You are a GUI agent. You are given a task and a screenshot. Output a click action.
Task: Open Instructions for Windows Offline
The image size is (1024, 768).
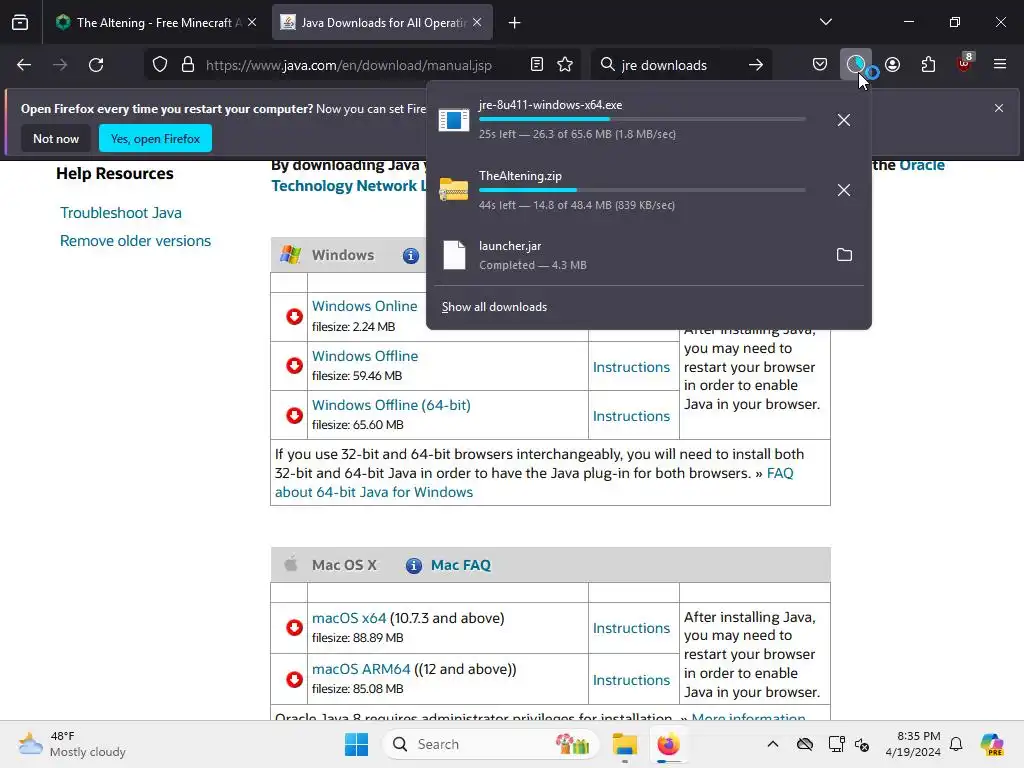[632, 367]
